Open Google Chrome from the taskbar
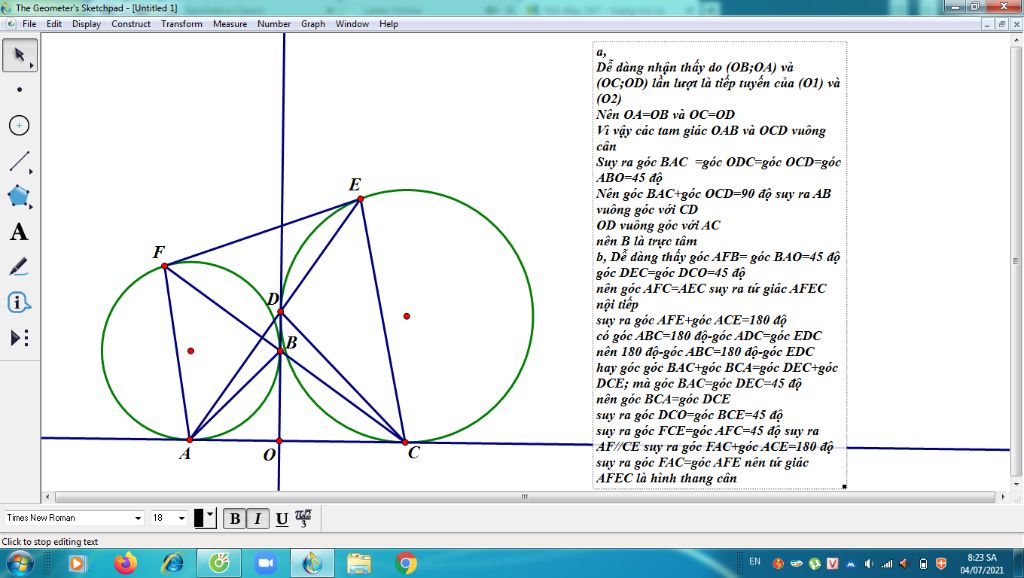1024x578 pixels. pos(406,563)
